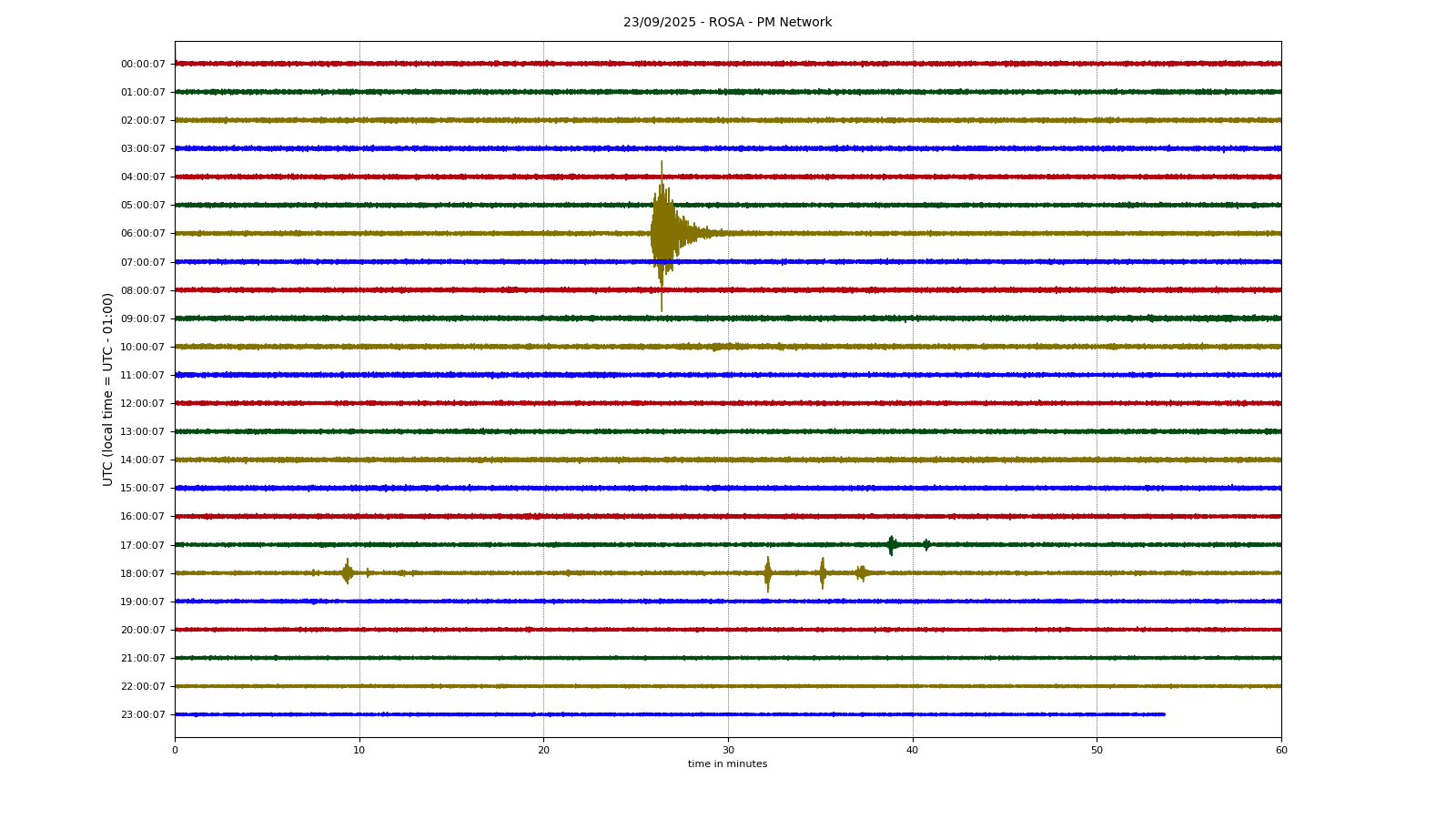The image size is (1456, 819).
Task: Click the 23:00:07 row time label
Action: click(x=143, y=715)
